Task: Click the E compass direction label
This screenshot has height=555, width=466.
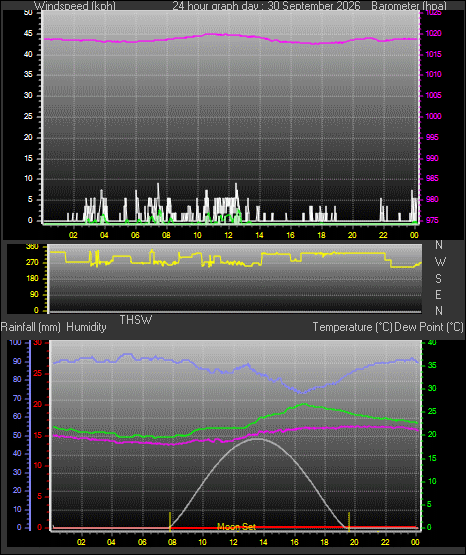Action: [438, 294]
